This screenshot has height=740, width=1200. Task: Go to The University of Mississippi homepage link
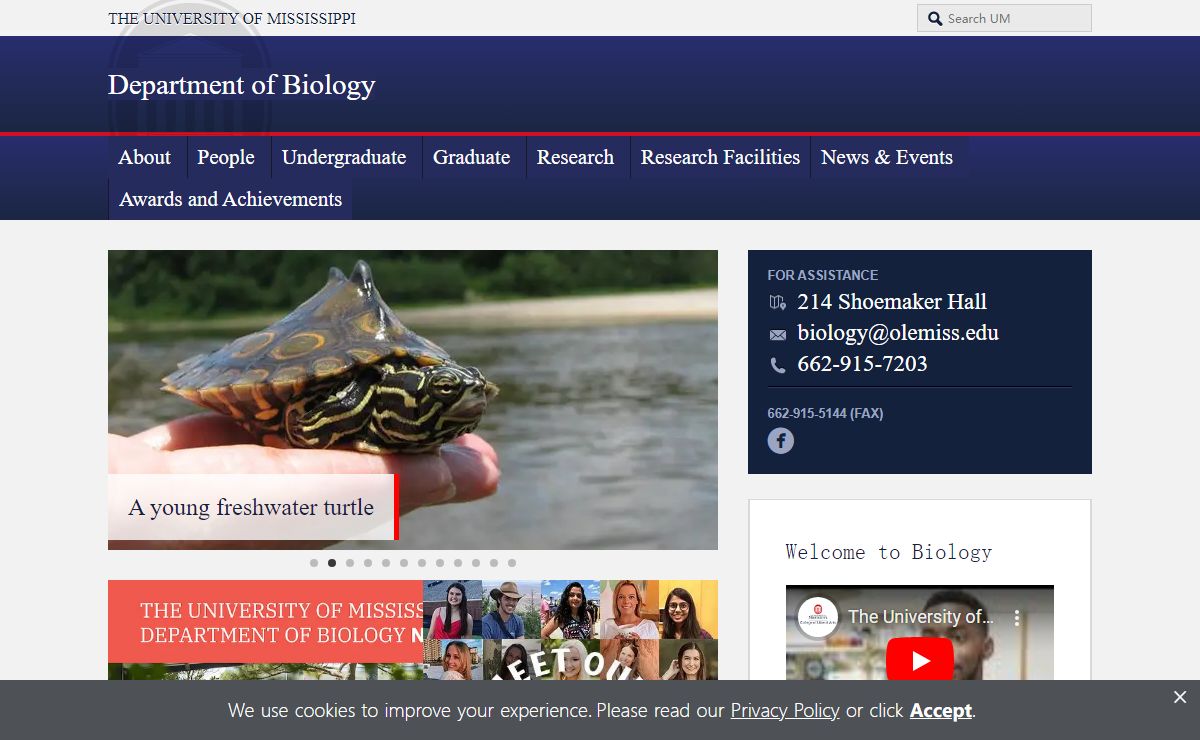click(x=232, y=18)
